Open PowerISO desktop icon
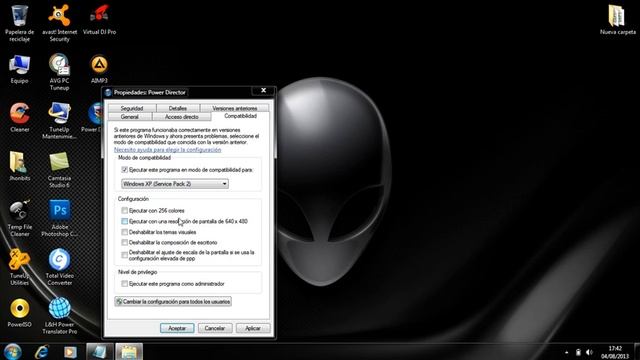The image size is (640, 360). tap(19, 313)
